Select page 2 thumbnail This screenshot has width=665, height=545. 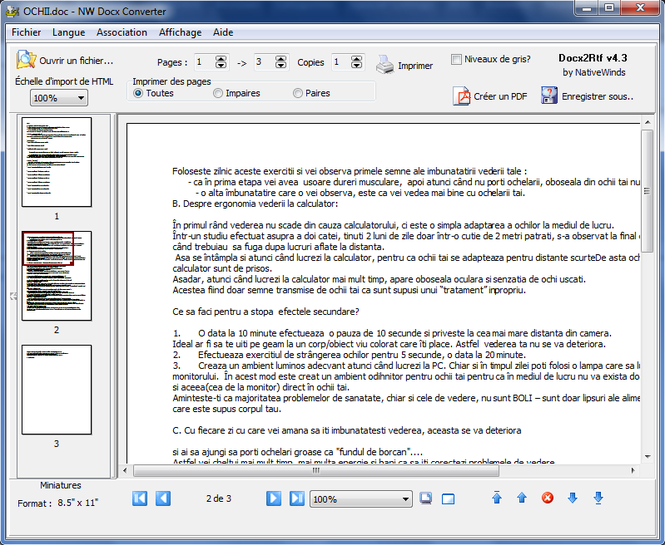[57, 276]
